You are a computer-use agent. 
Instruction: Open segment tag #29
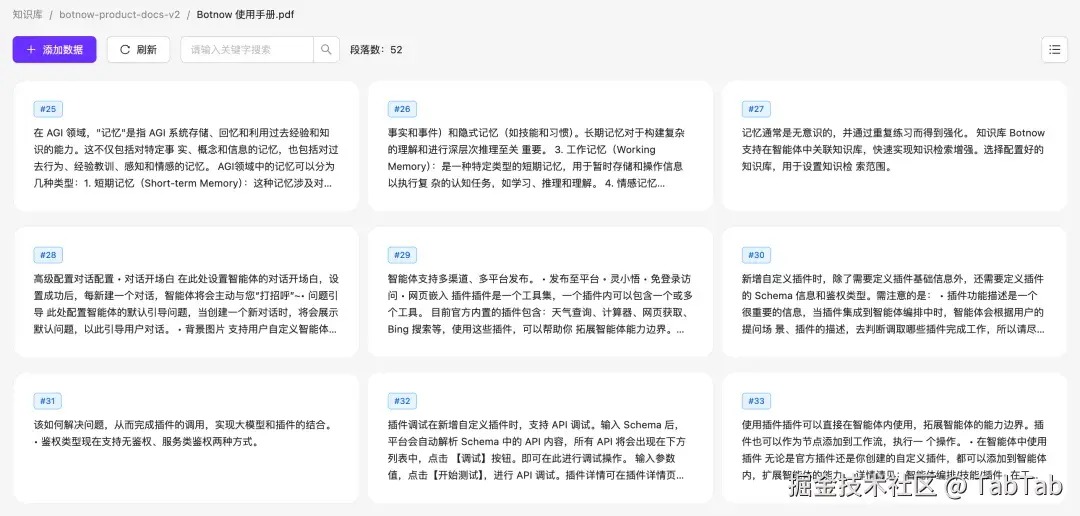pyautogui.click(x=402, y=255)
